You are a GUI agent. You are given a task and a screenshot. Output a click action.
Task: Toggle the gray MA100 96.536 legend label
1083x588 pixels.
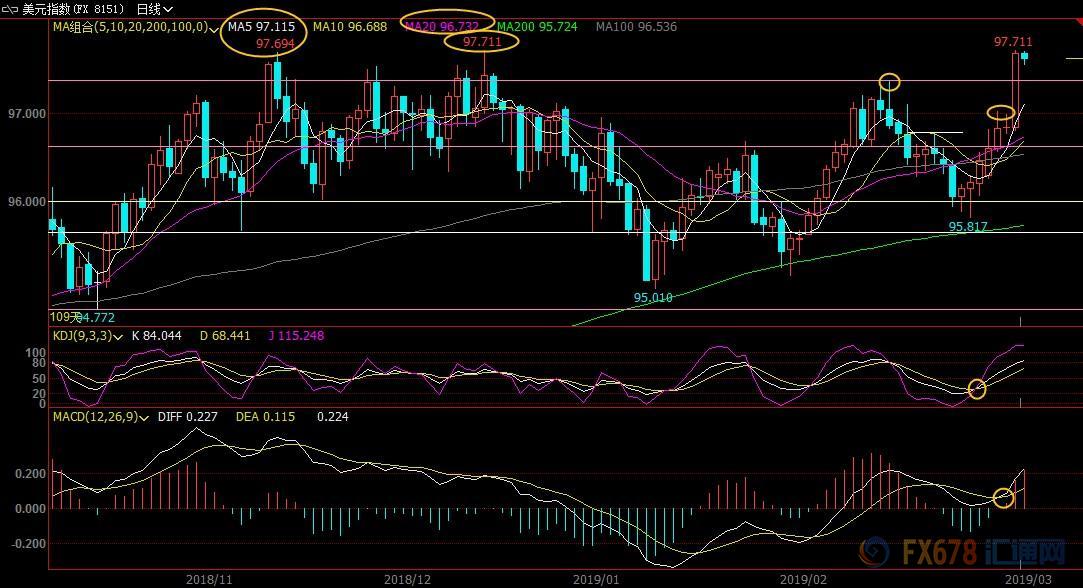coord(636,27)
